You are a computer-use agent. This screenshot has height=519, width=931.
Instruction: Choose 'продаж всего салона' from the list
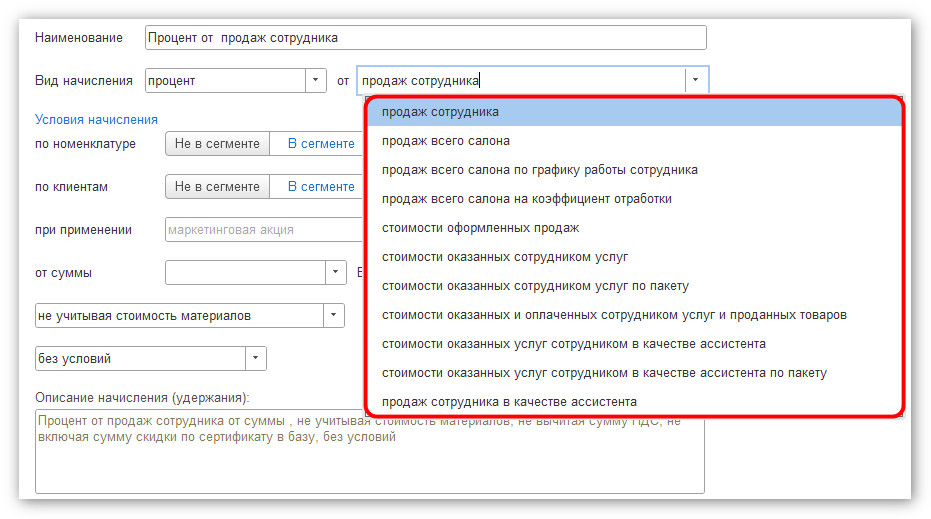coord(634,141)
